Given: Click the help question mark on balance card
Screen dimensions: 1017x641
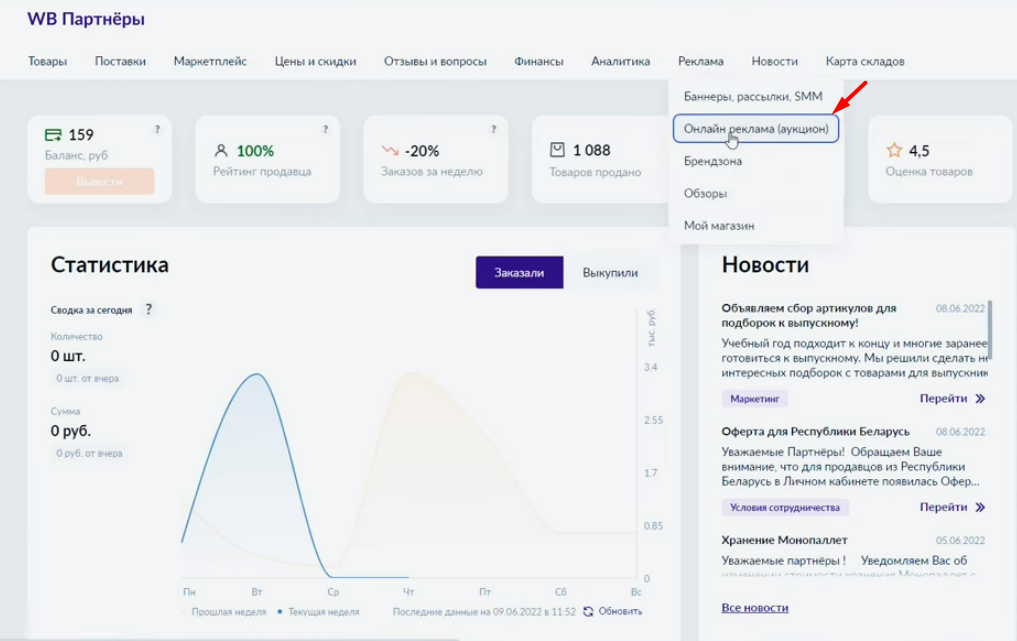Looking at the screenshot, I should point(157,129).
